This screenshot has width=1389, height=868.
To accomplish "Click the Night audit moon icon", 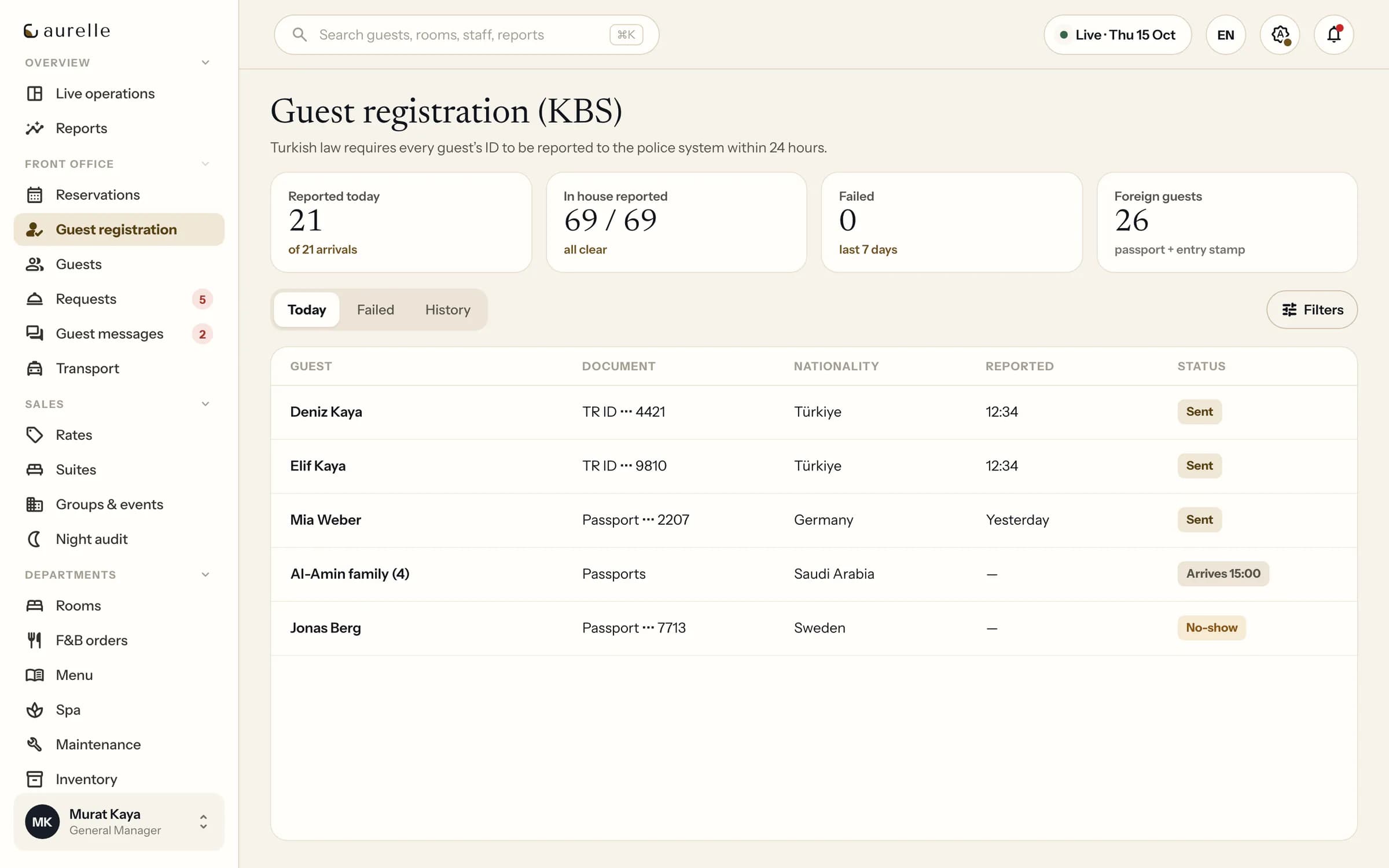I will coord(35,539).
